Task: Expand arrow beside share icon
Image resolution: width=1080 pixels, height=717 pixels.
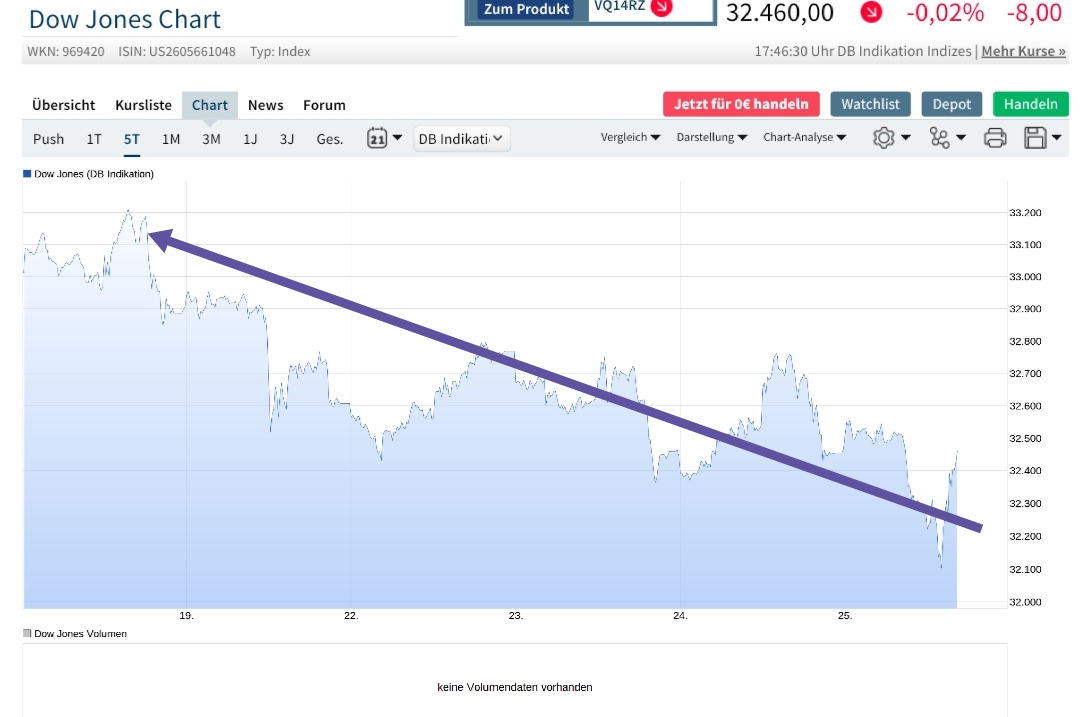Action: [961, 138]
